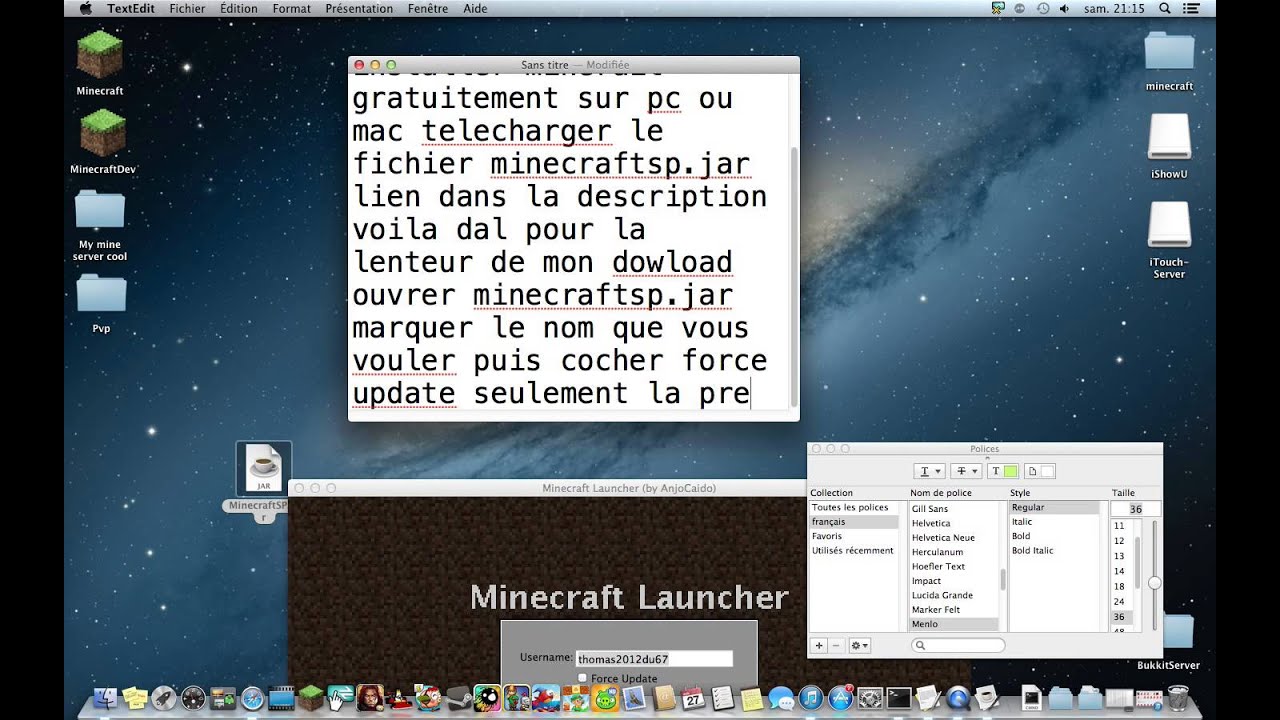Open iTunes in the Dock
Viewport: 1280px width, 720px height.
tap(811, 698)
